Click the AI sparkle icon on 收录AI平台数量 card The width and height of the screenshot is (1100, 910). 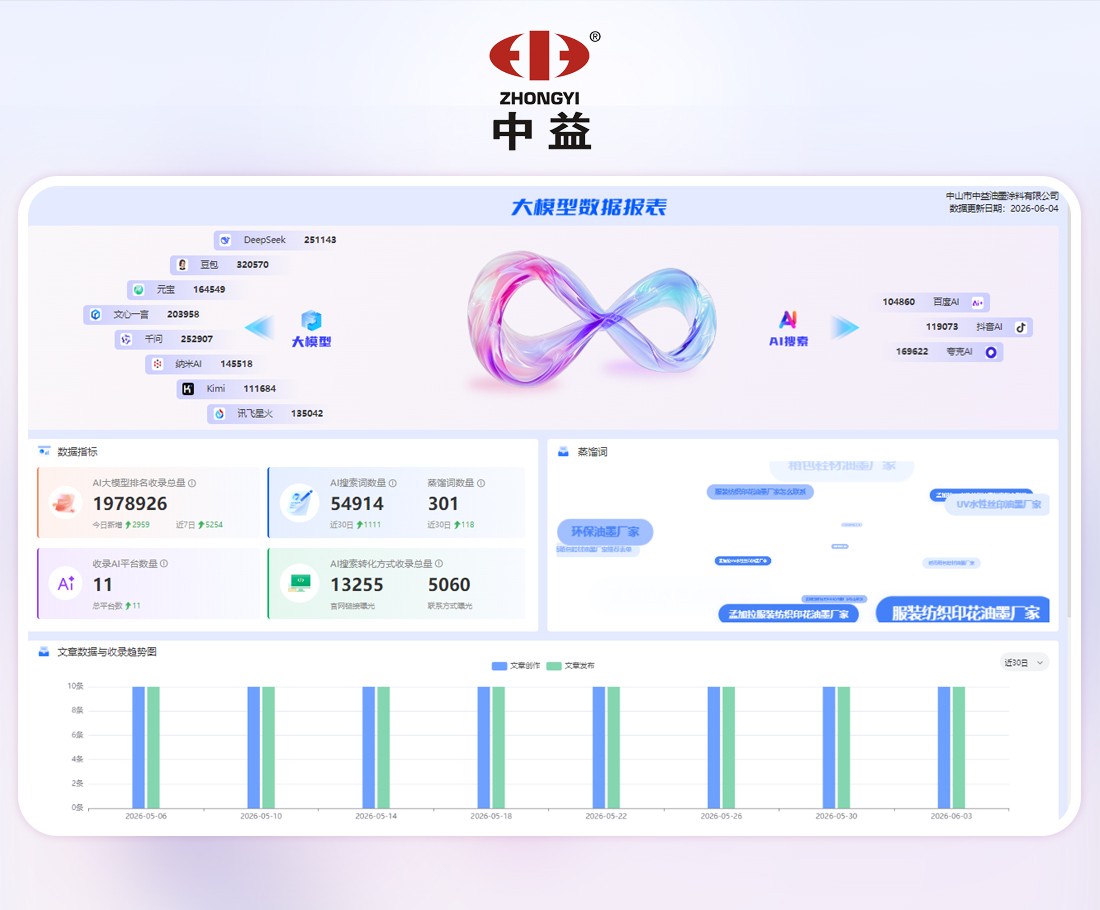(66, 583)
